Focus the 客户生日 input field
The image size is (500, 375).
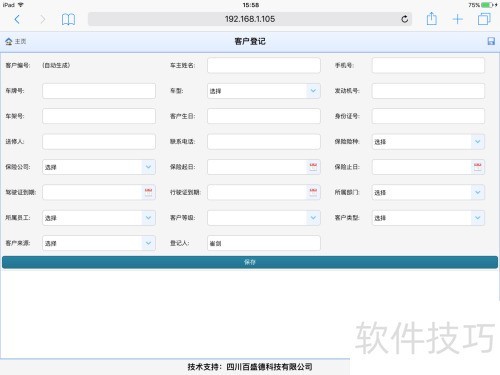[264, 116]
